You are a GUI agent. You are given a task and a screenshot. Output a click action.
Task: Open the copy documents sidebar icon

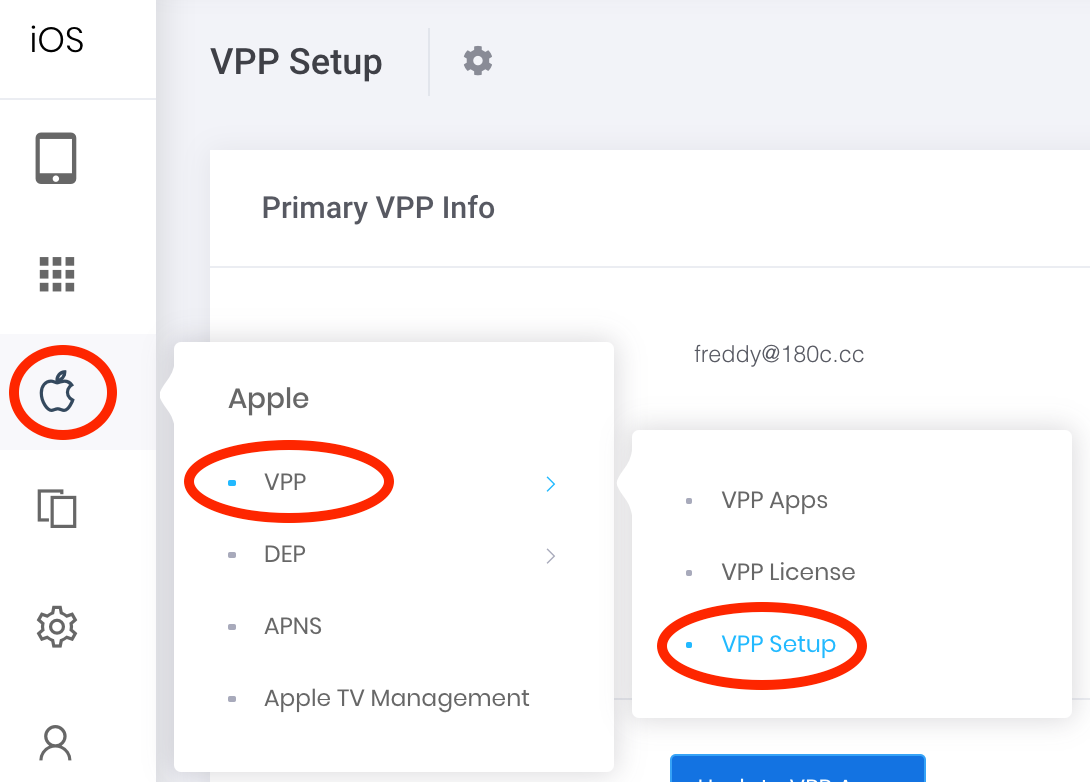[56, 508]
